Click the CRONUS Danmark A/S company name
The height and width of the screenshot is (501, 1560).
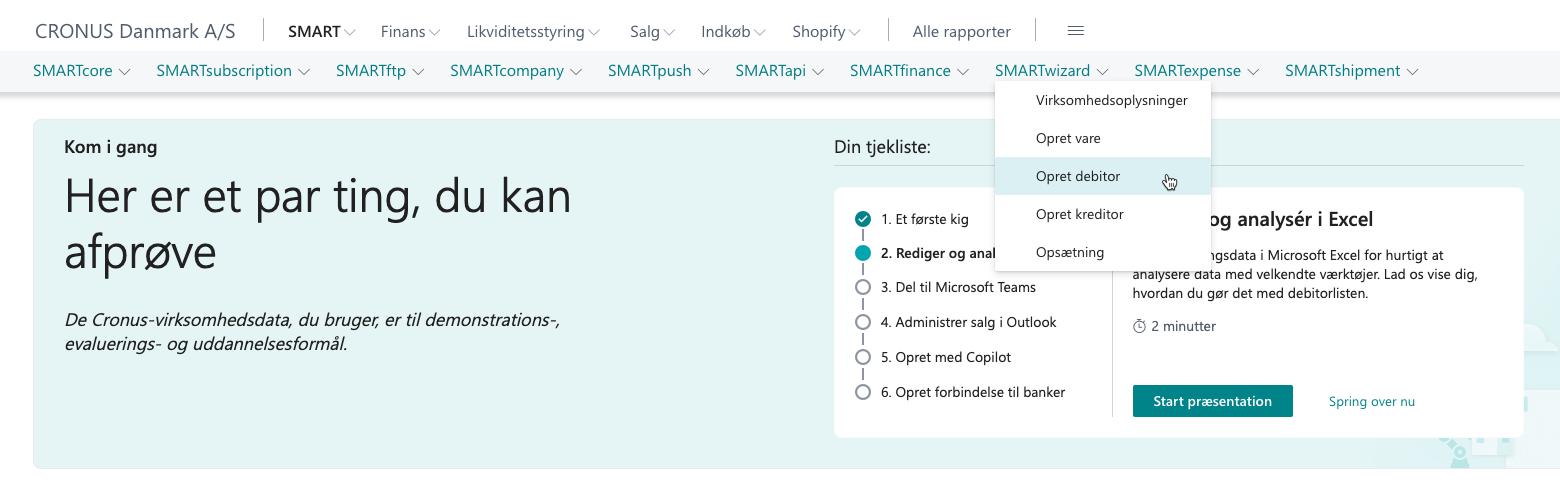(x=135, y=31)
